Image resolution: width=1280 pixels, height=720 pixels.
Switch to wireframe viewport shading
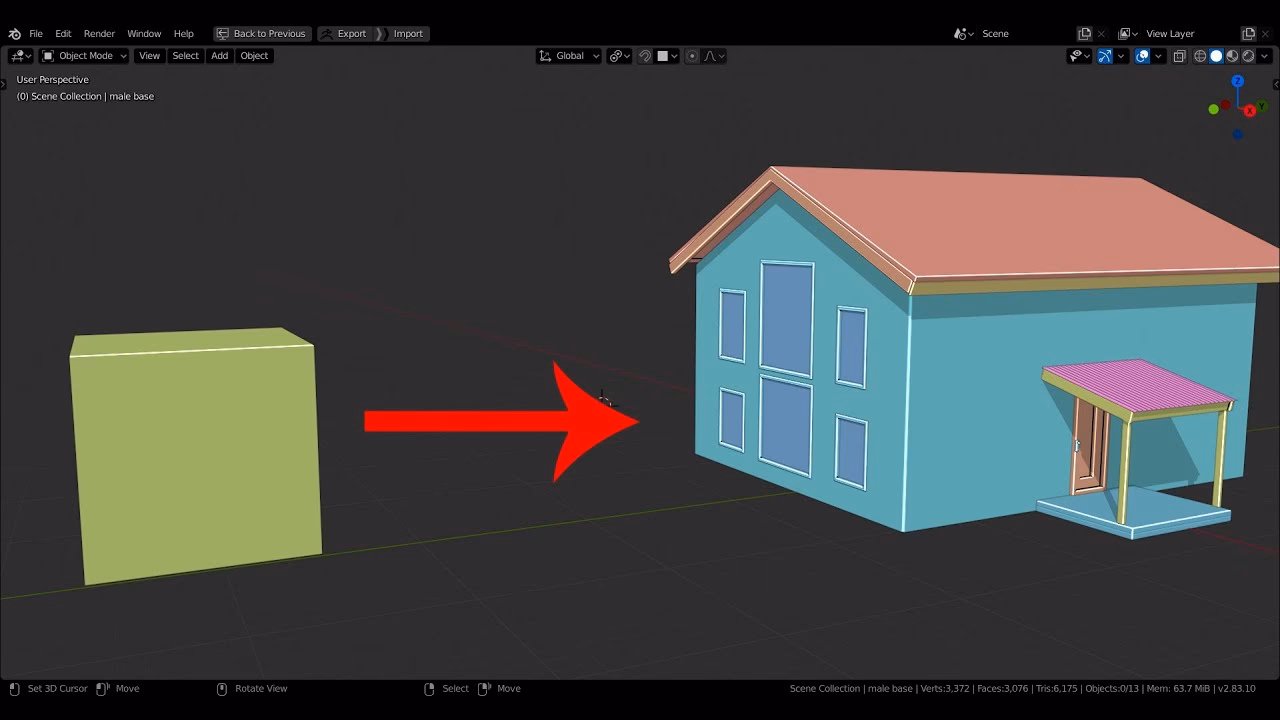(x=1200, y=56)
